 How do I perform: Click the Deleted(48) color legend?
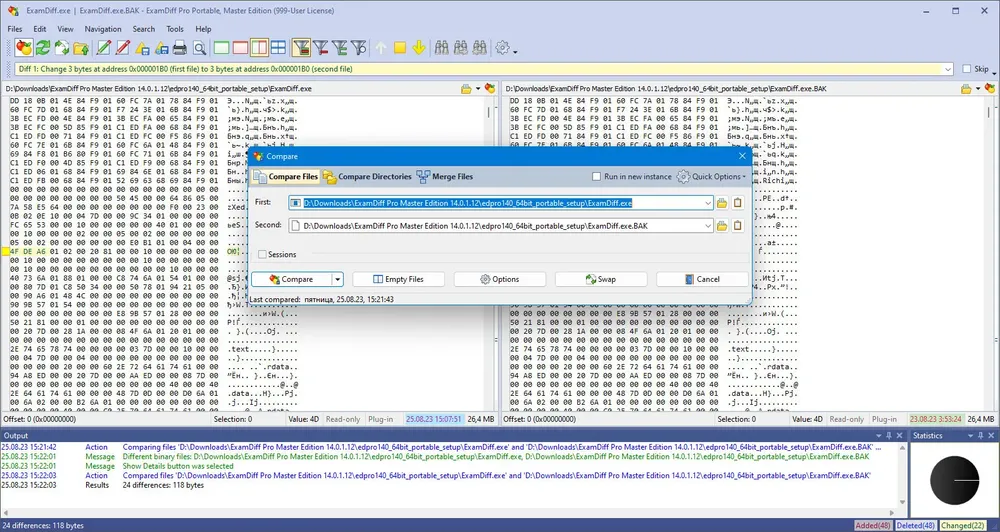915,526
